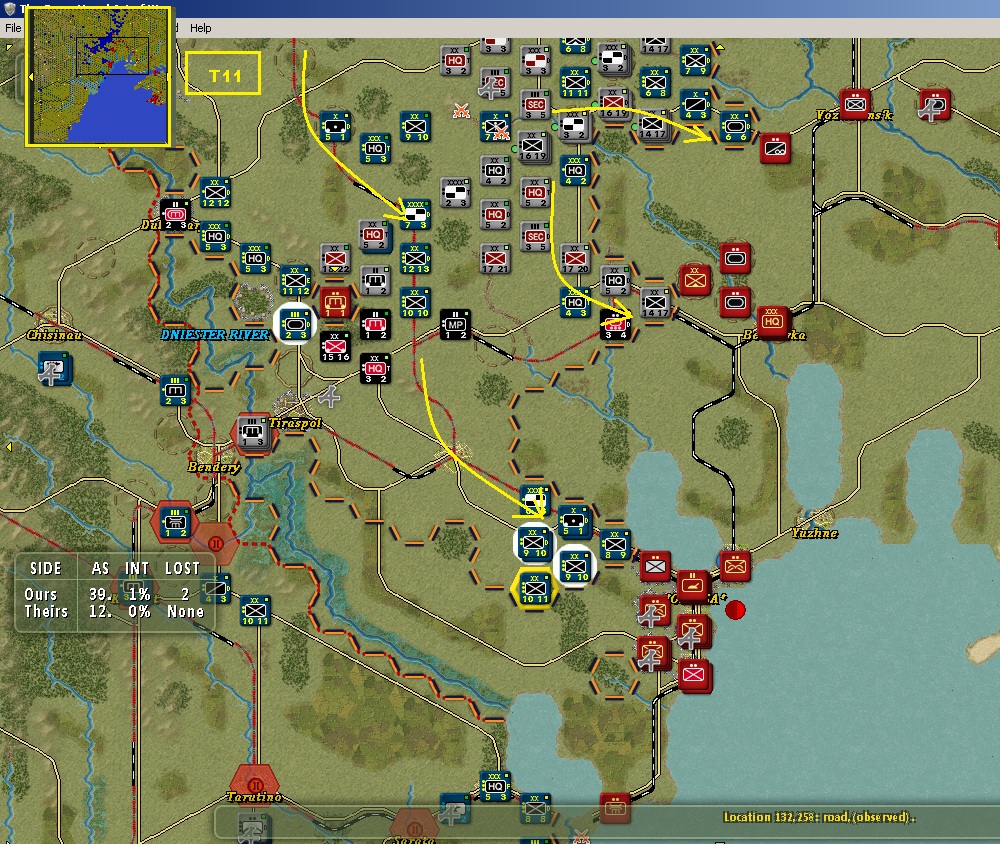Select the blue infantry division 7 9

click(x=695, y=61)
